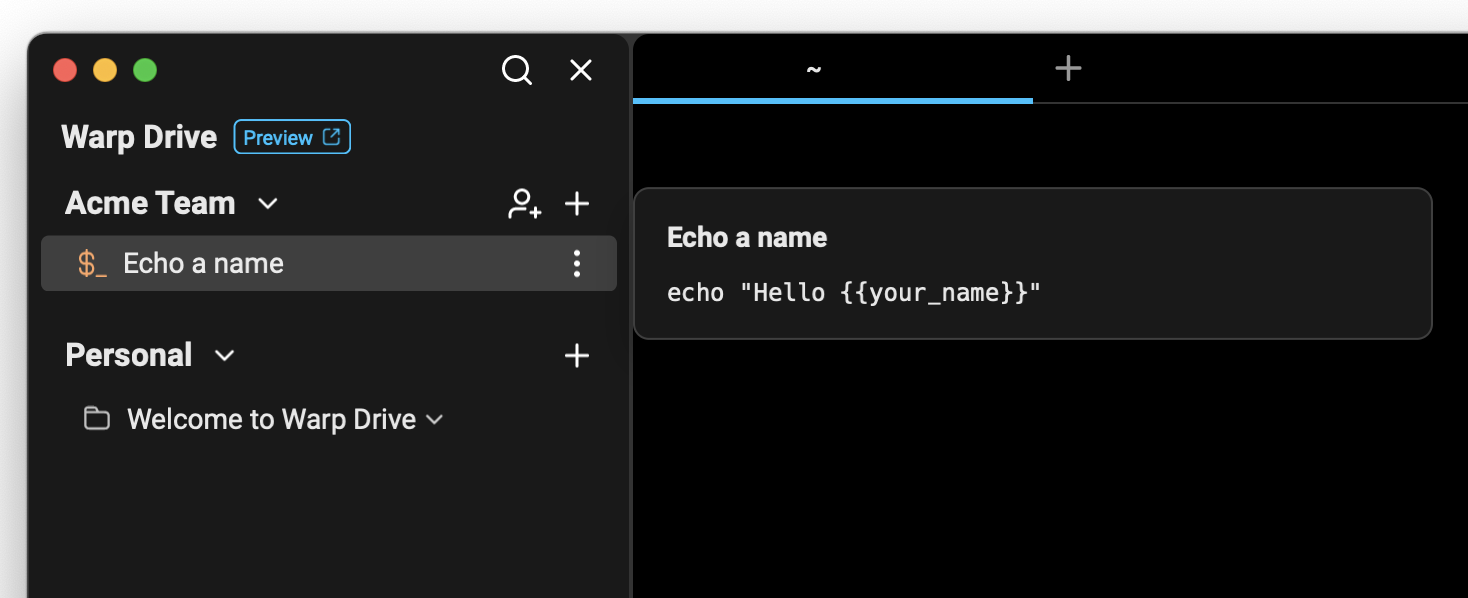Click the workflow dollar-sign icon
The height and width of the screenshot is (598, 1468).
click(92, 264)
